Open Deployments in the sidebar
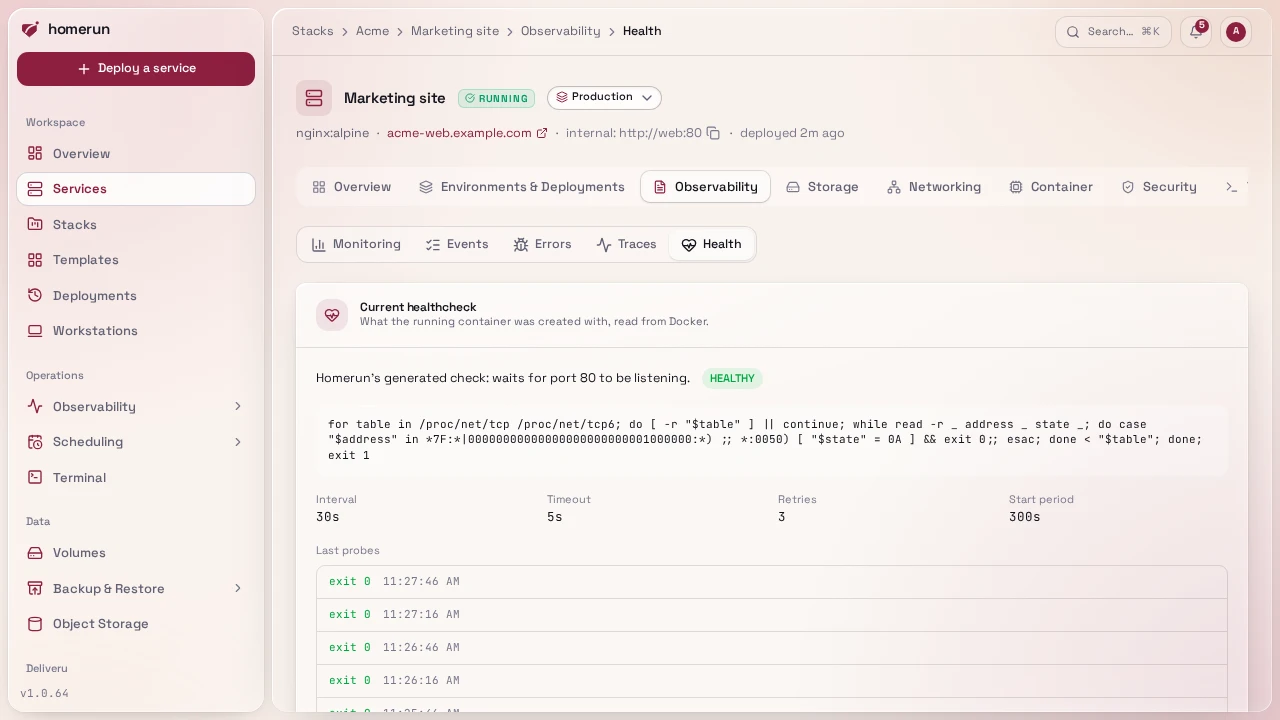 [x=136, y=296]
